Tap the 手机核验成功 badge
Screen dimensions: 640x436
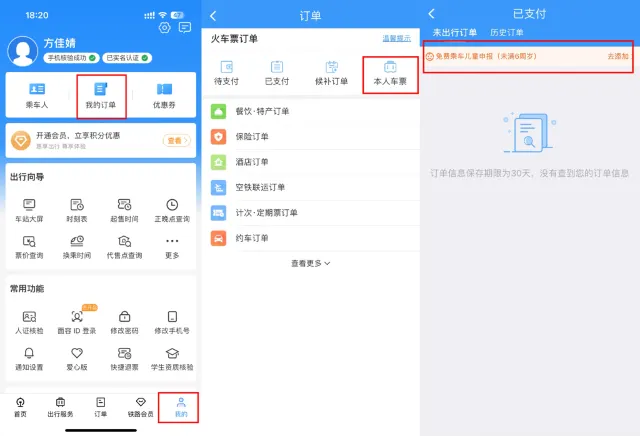(x=71, y=58)
